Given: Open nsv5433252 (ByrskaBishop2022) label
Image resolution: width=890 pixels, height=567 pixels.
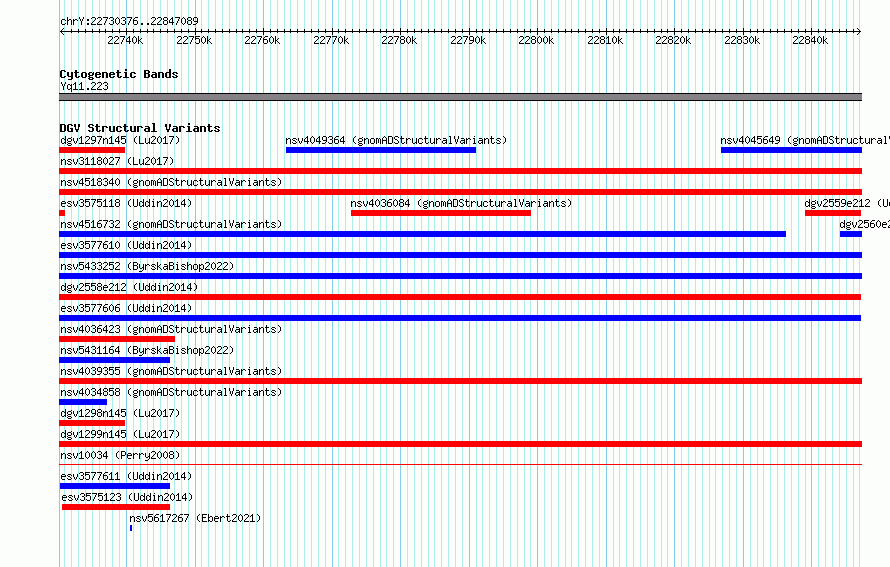Looking at the screenshot, I should 147,266.
